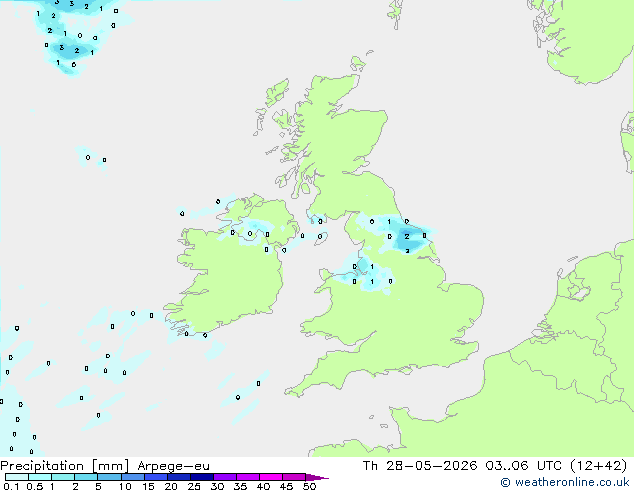Click the legend arrow tip beyond 50
The width and height of the screenshot is (634, 490).
tap(317, 477)
